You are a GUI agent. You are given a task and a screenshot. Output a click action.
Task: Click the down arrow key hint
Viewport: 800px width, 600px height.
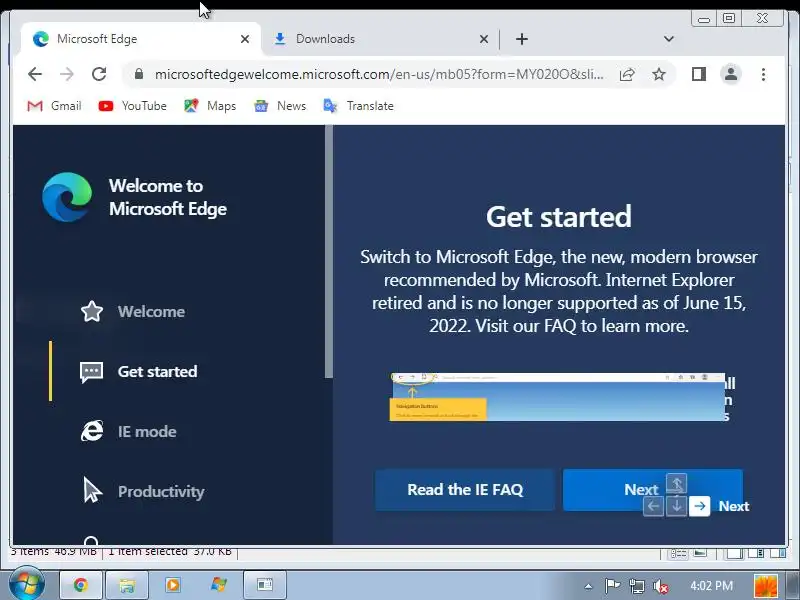[x=677, y=506]
